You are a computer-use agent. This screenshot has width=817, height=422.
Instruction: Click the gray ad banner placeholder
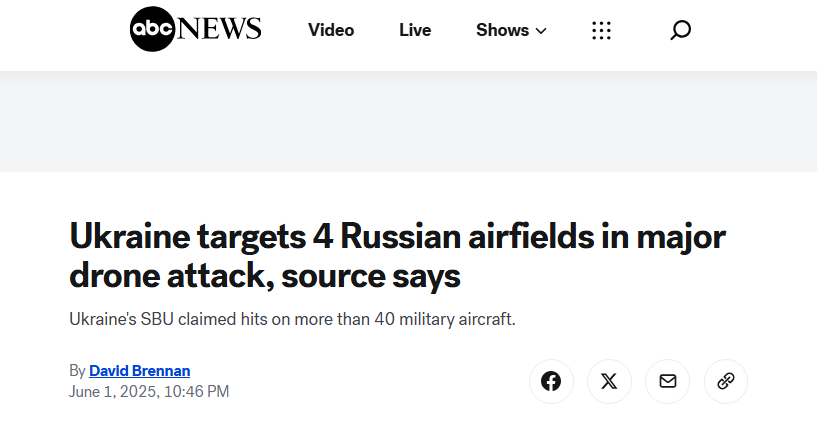point(408,121)
